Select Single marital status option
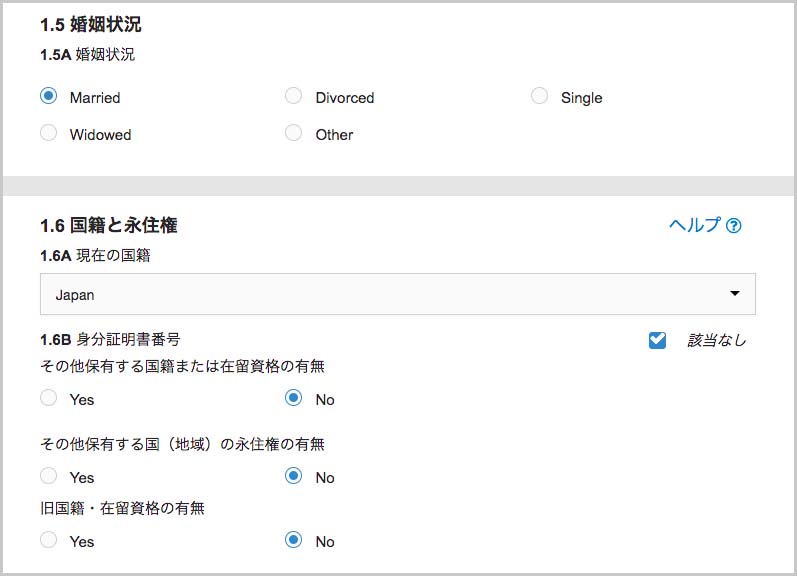797x576 pixels. (x=539, y=96)
